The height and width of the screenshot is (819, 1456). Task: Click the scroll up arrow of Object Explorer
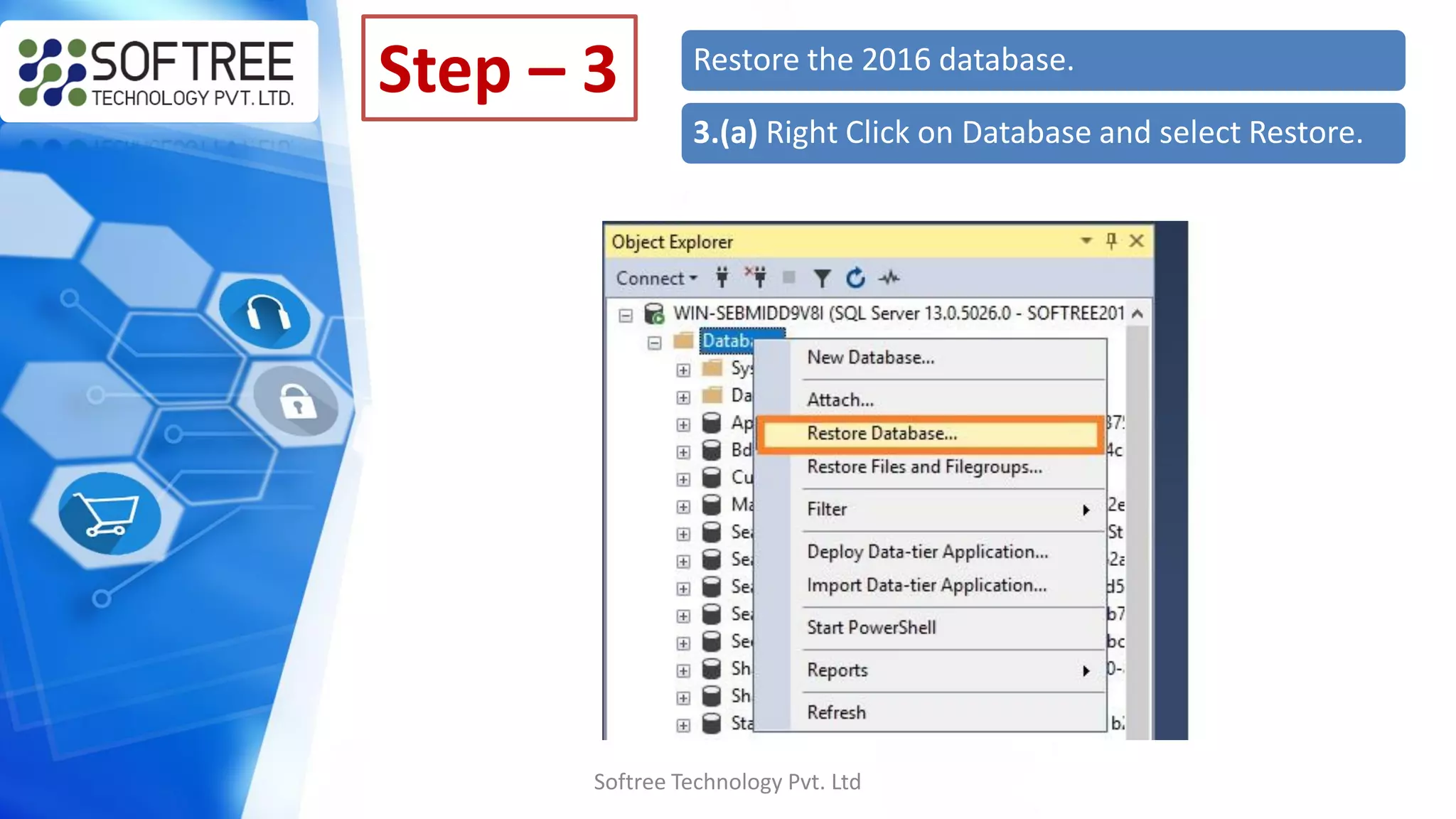click(1137, 314)
